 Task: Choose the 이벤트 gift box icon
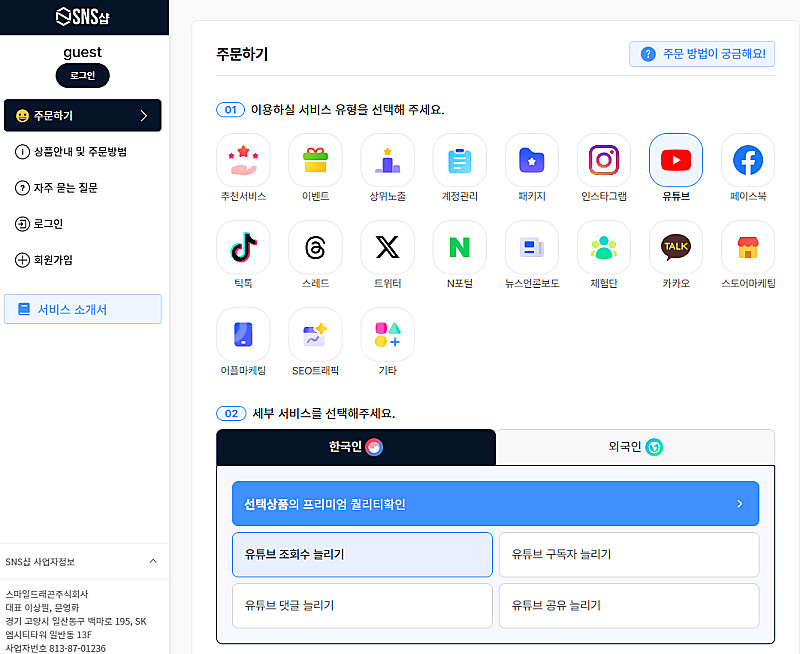315,160
